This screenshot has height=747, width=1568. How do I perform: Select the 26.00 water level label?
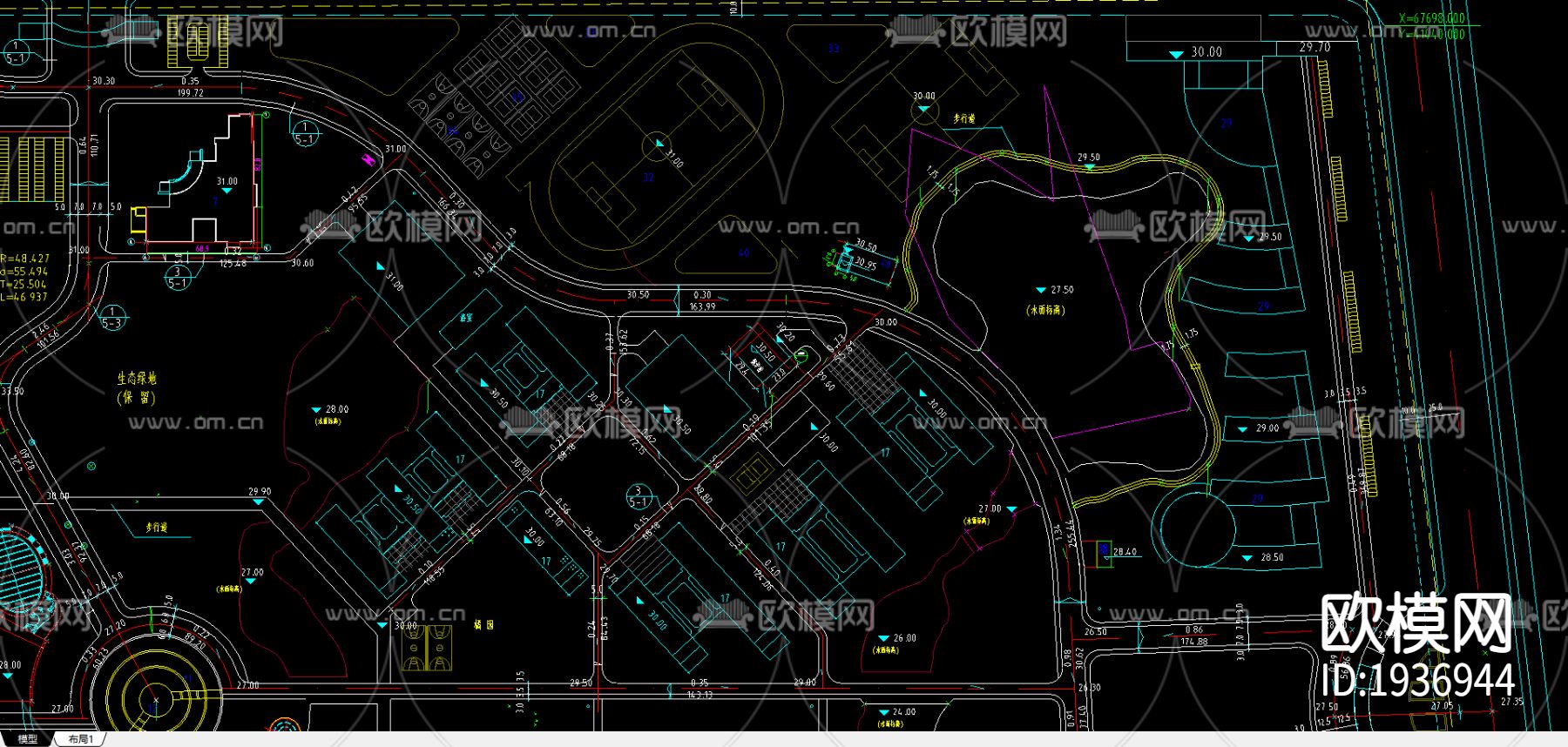[904, 638]
